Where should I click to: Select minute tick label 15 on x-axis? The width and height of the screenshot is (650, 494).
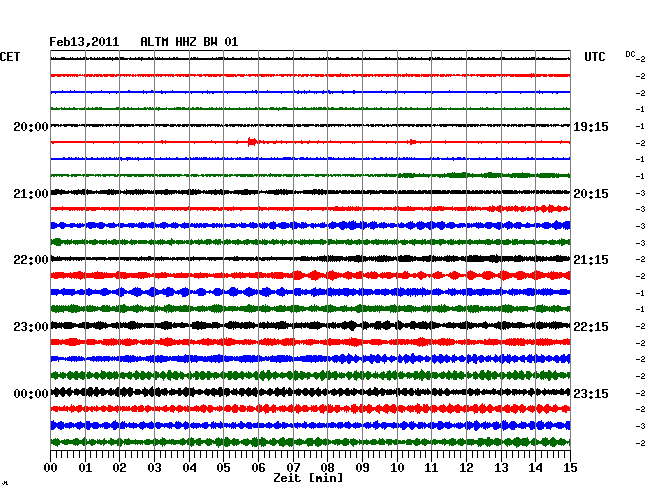570,468
